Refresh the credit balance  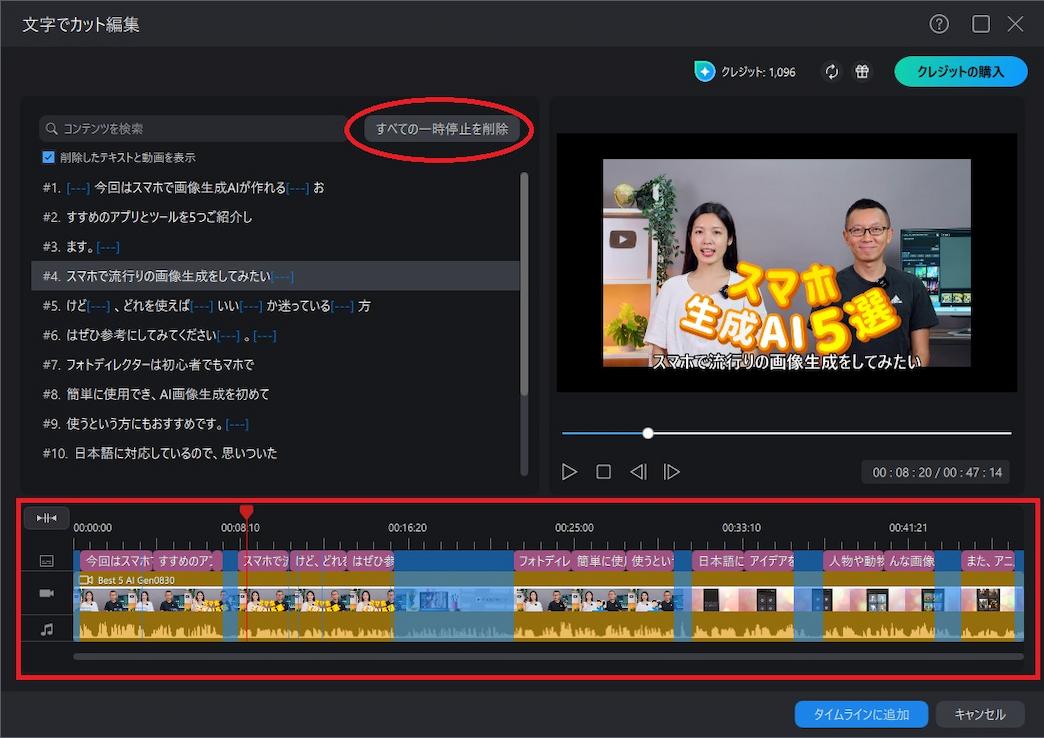(x=832, y=71)
